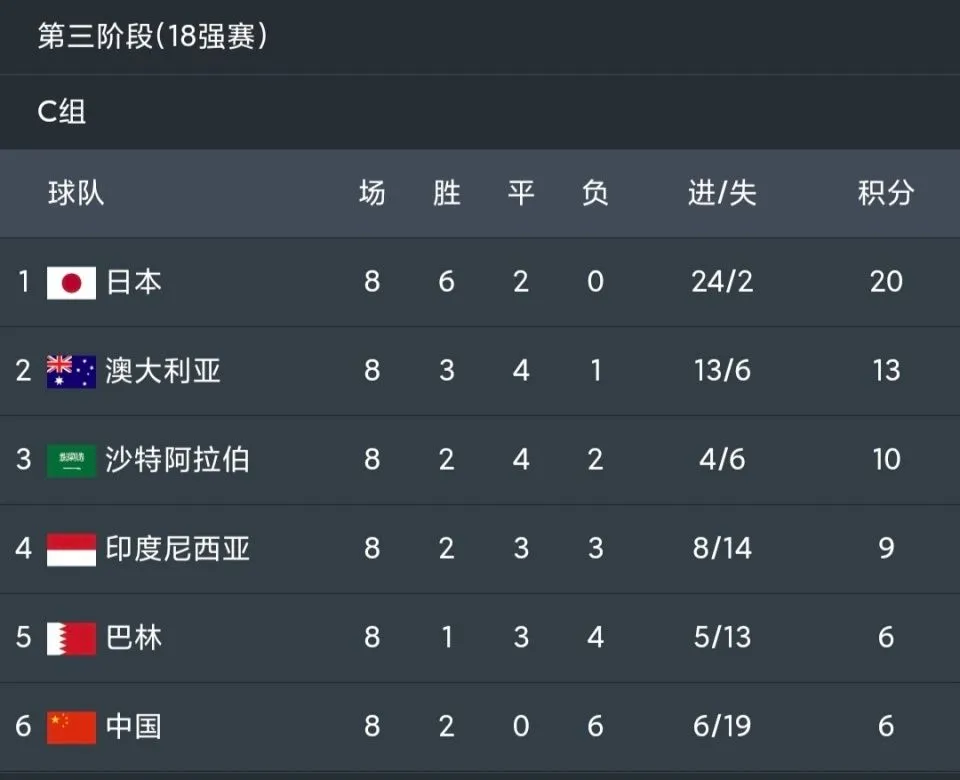Open the 中国 team page
960x780 pixels.
pyautogui.click(x=133, y=726)
